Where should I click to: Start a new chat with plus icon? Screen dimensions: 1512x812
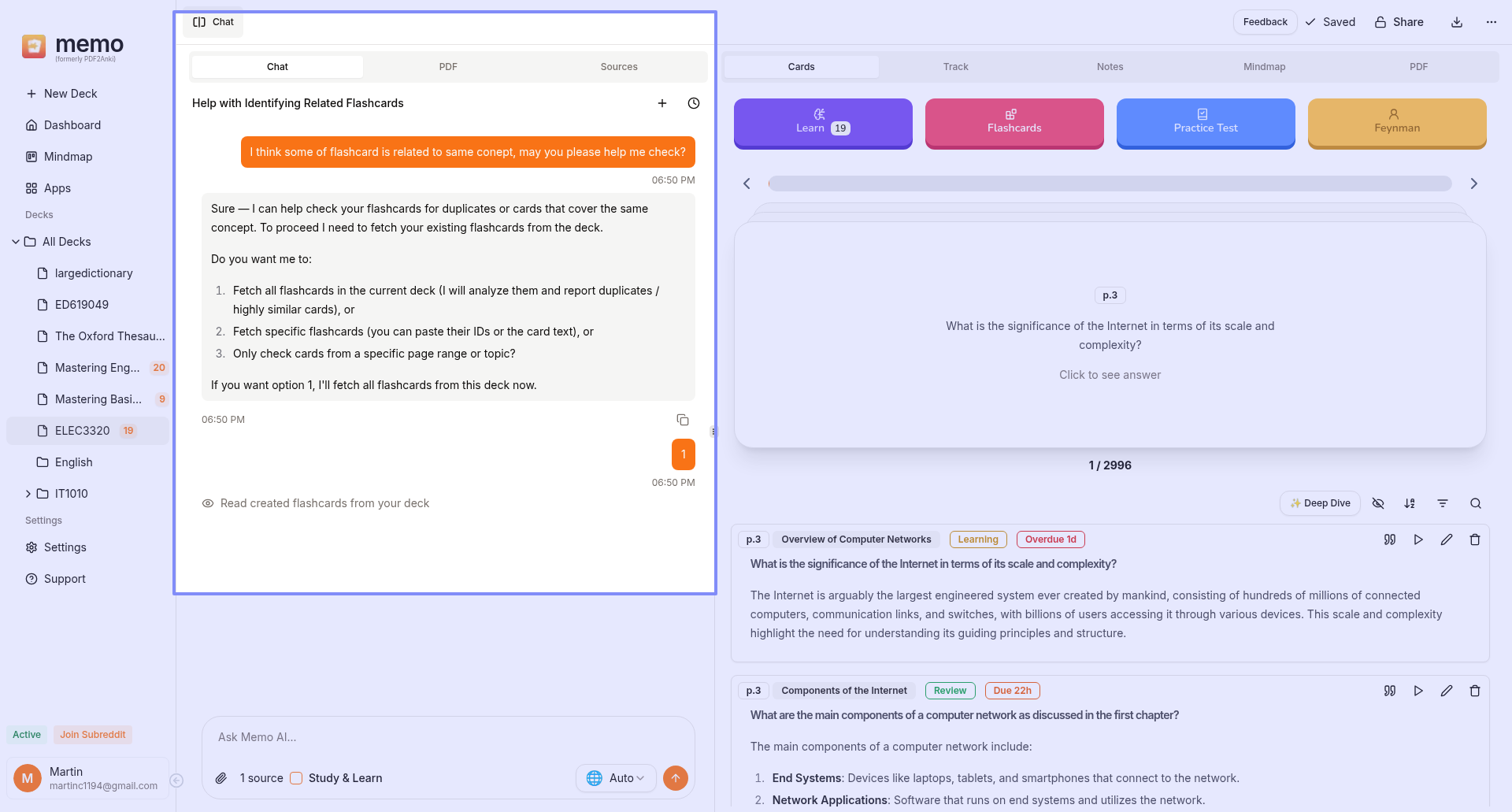[662, 103]
